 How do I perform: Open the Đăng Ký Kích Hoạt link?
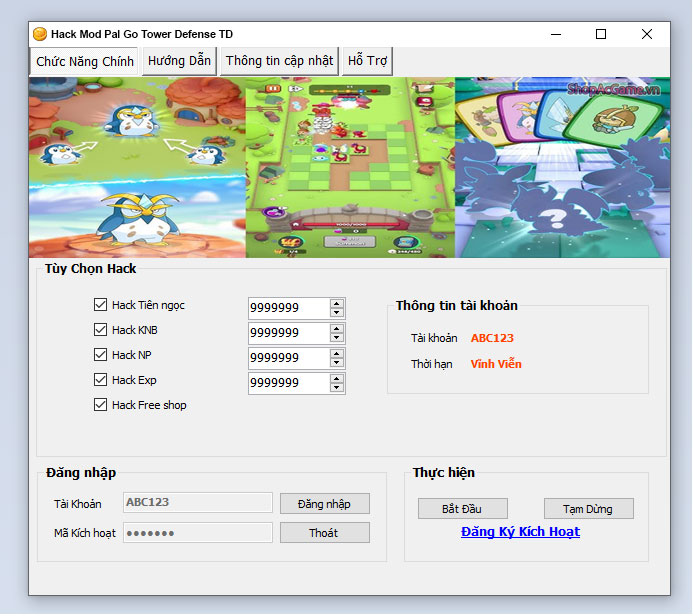520,532
